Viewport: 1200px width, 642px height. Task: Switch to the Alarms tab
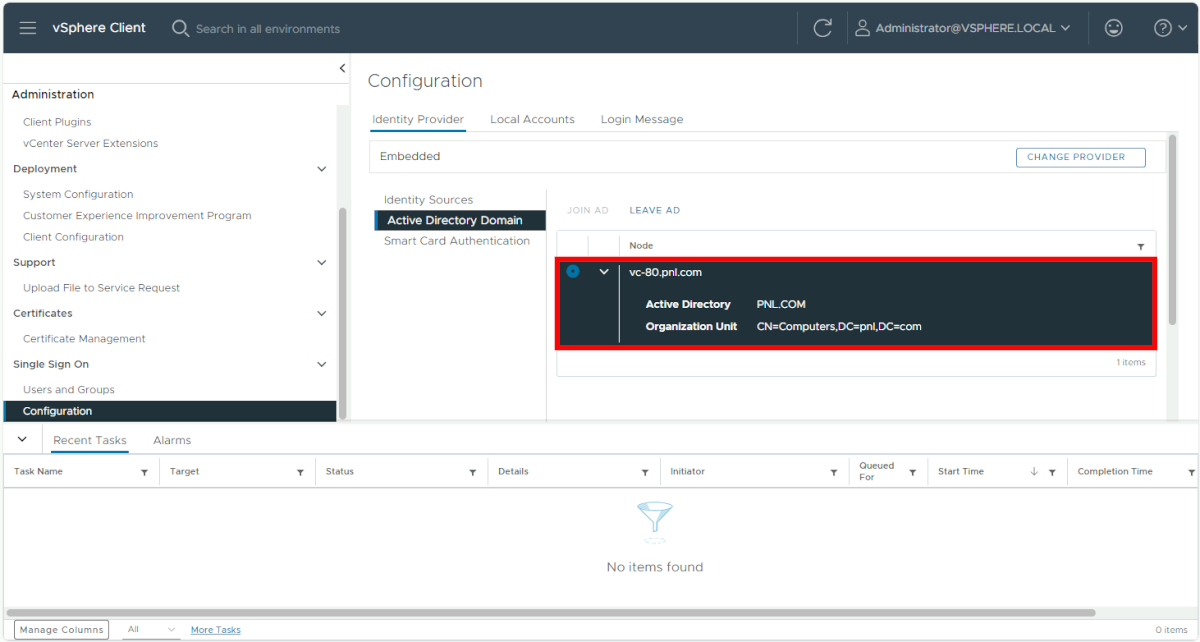coord(172,440)
